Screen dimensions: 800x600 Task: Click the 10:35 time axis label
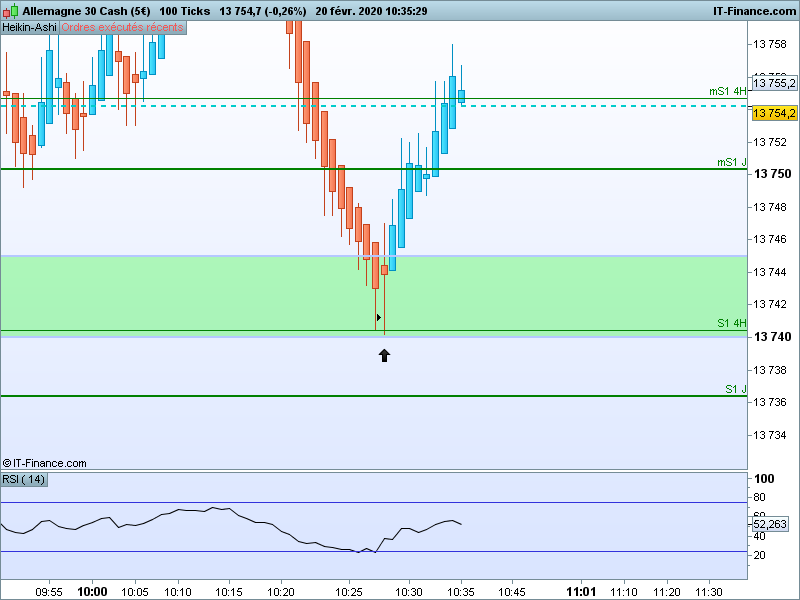coord(461,592)
